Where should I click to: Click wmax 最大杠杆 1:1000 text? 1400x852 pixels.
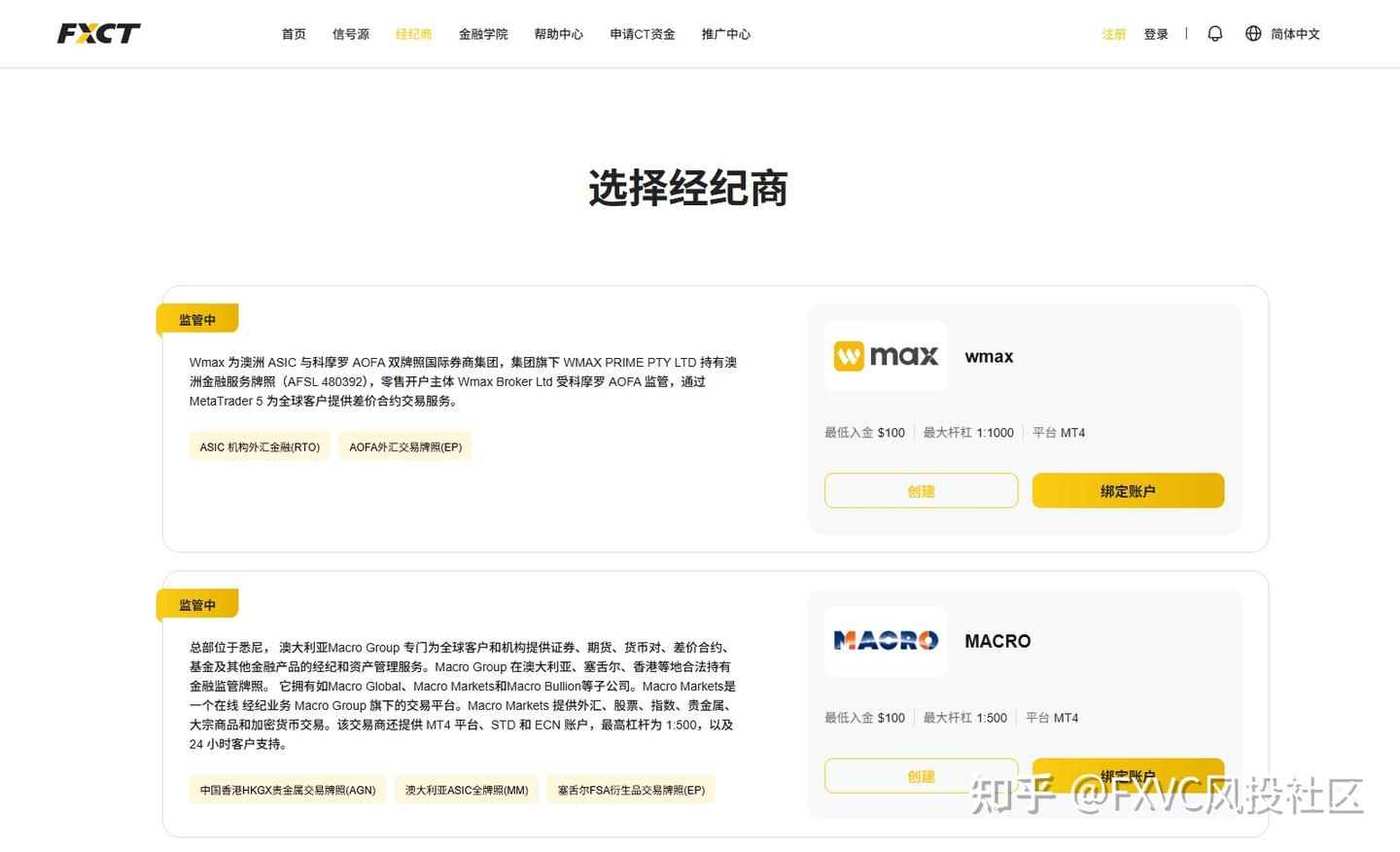pyautogui.click(x=968, y=433)
